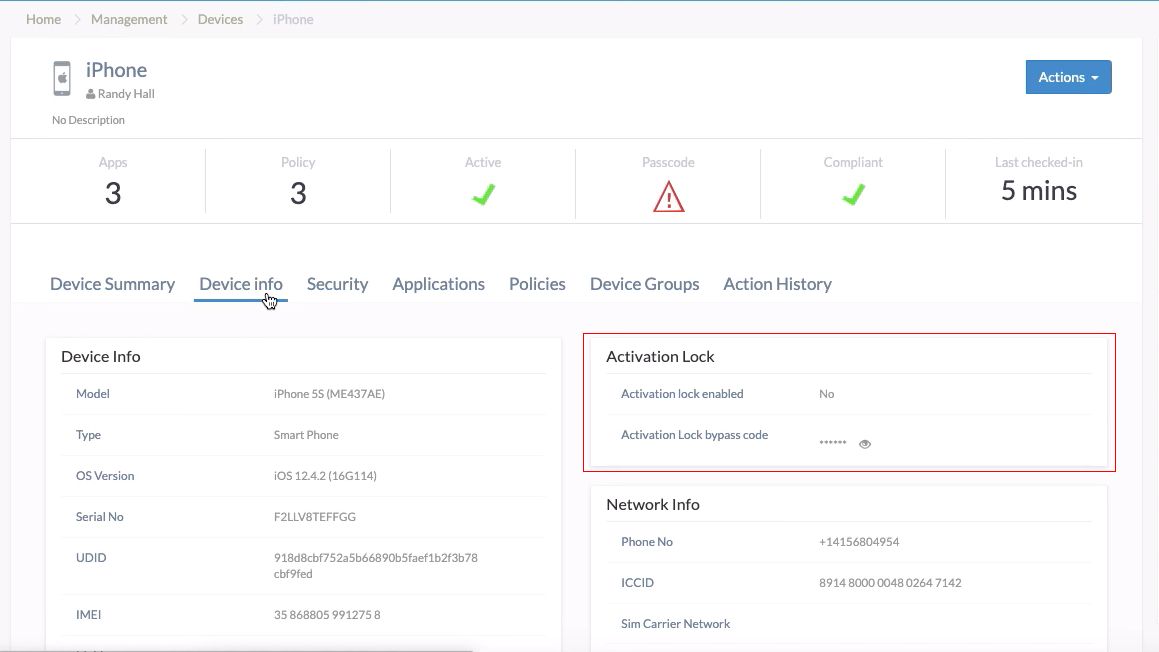
Task: Click the IMEI label
Action: click(x=89, y=615)
